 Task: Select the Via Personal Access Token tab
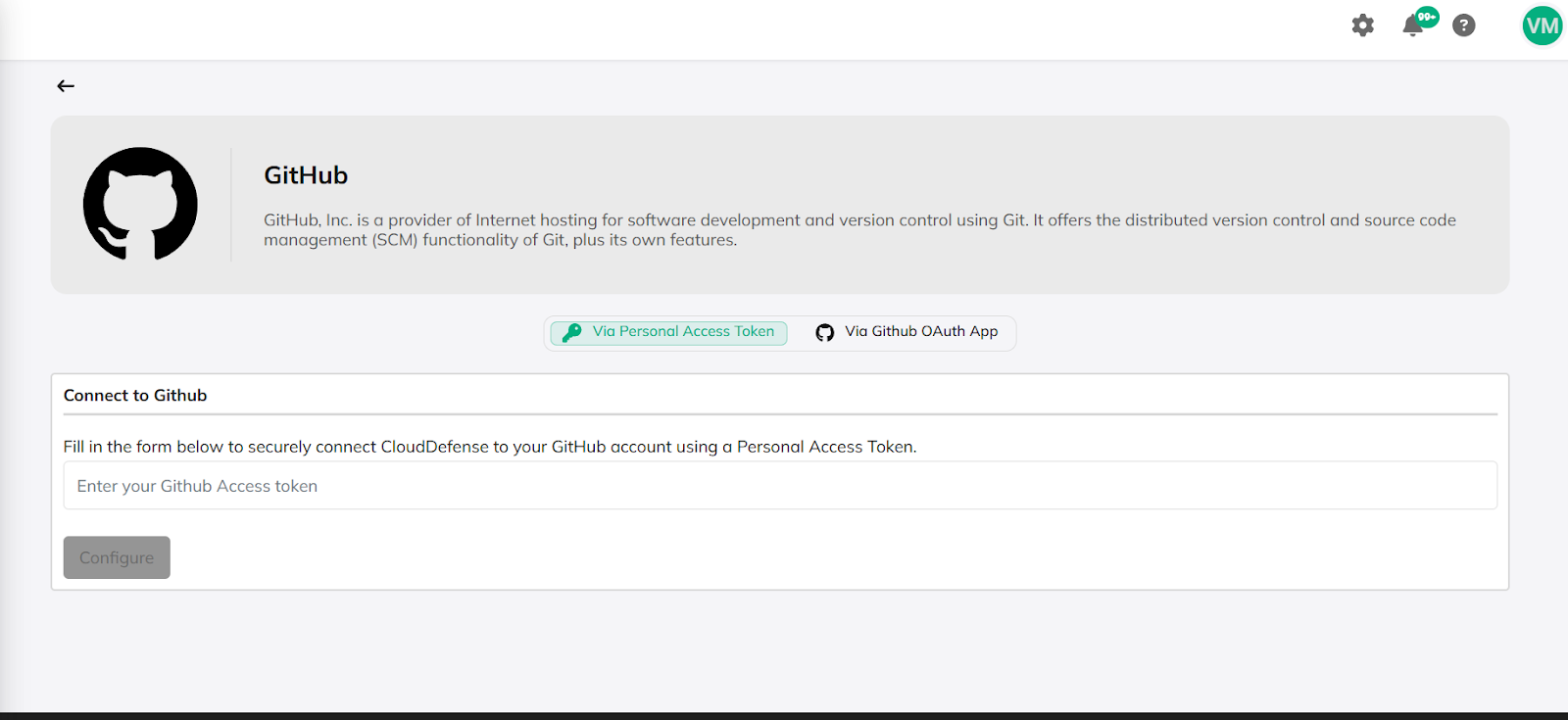point(668,332)
